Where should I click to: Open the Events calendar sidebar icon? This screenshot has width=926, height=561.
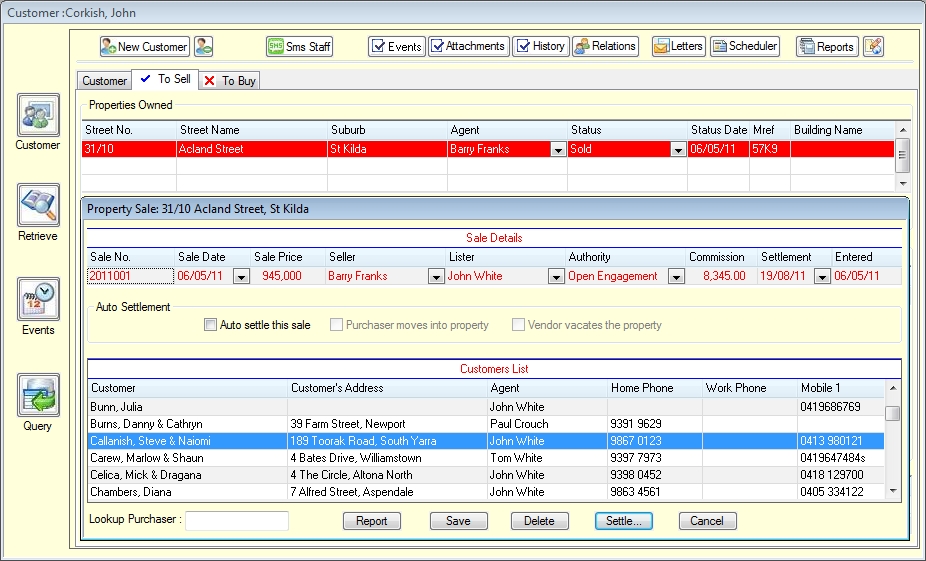point(38,300)
